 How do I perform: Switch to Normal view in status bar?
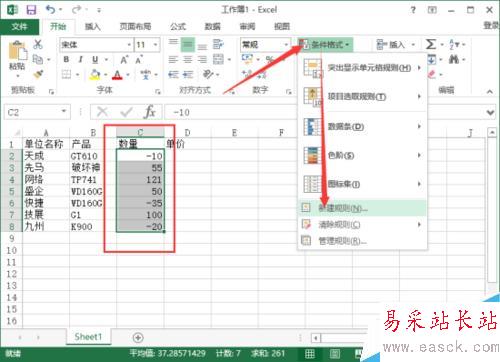tap(310, 353)
